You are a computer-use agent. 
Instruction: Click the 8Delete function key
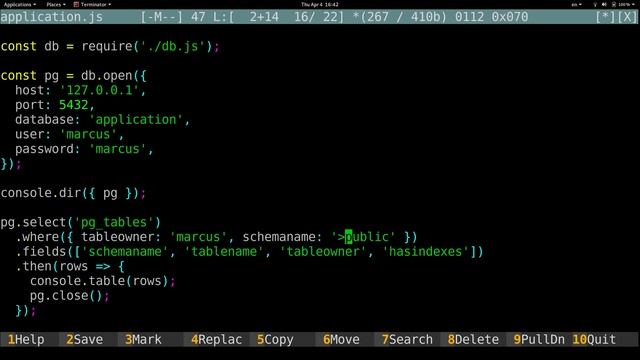click(473, 340)
